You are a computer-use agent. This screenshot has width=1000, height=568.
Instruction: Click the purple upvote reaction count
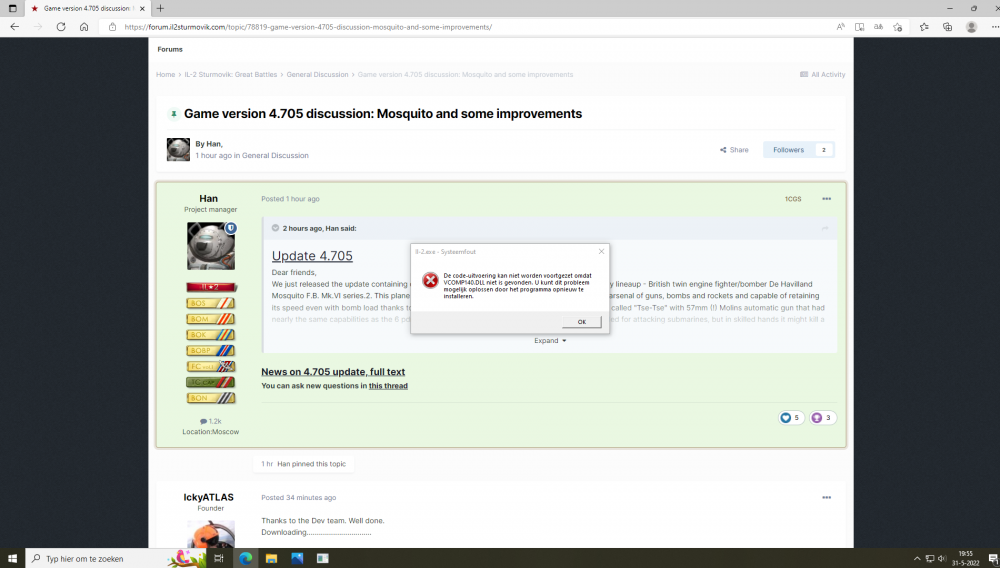click(x=823, y=418)
